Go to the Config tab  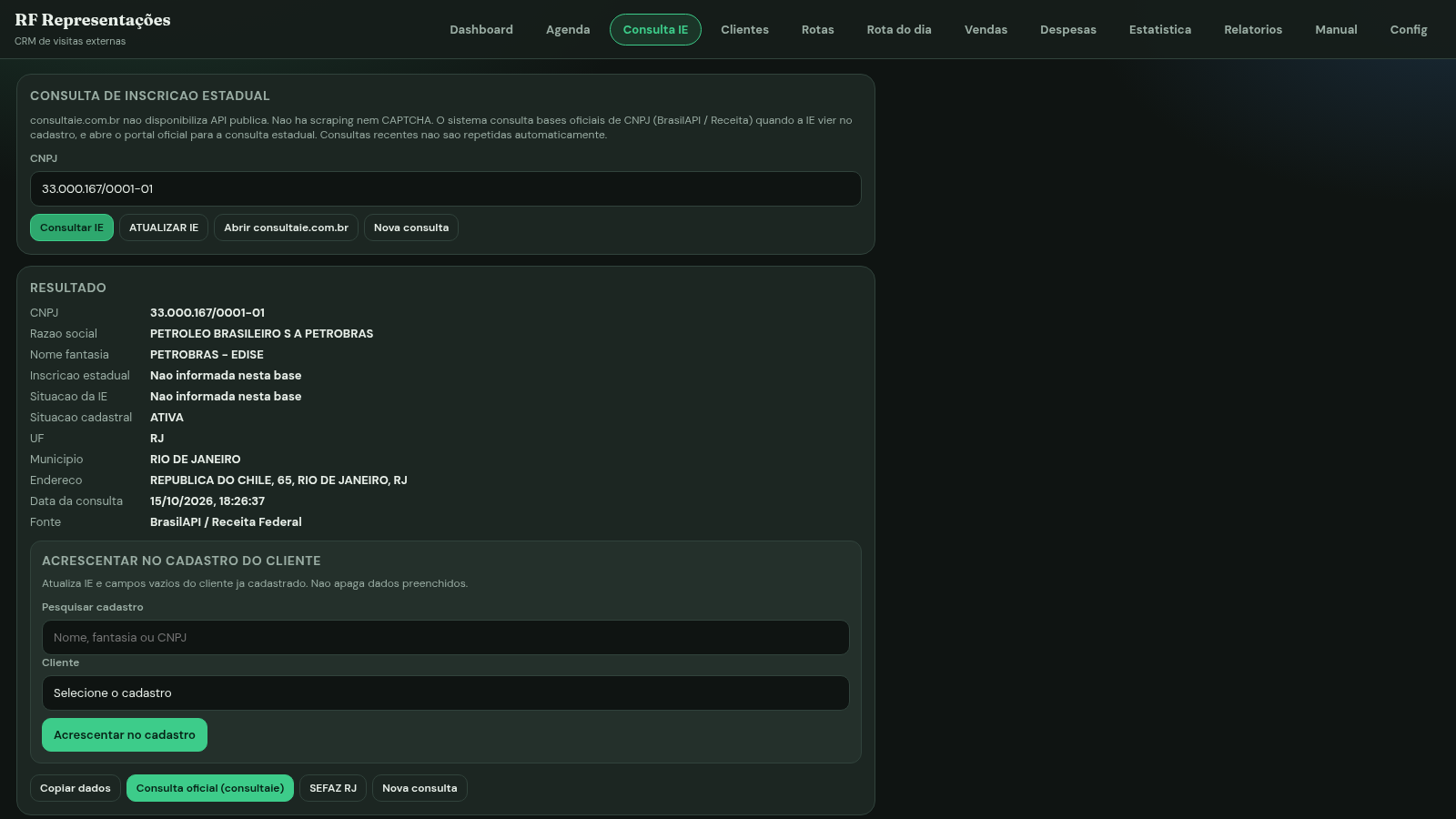coord(1408,30)
